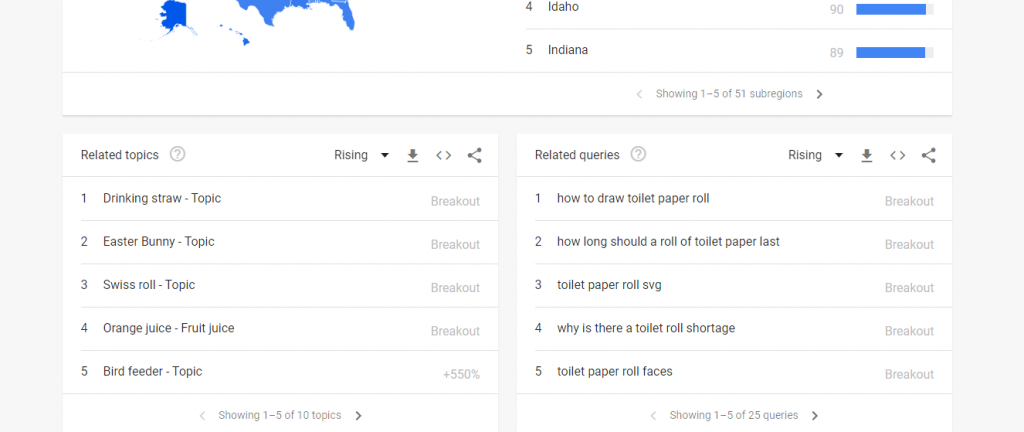This screenshot has height=432, width=1024.
Task: Open the Rising dropdown in Related queries
Action: pyautogui.click(x=815, y=155)
